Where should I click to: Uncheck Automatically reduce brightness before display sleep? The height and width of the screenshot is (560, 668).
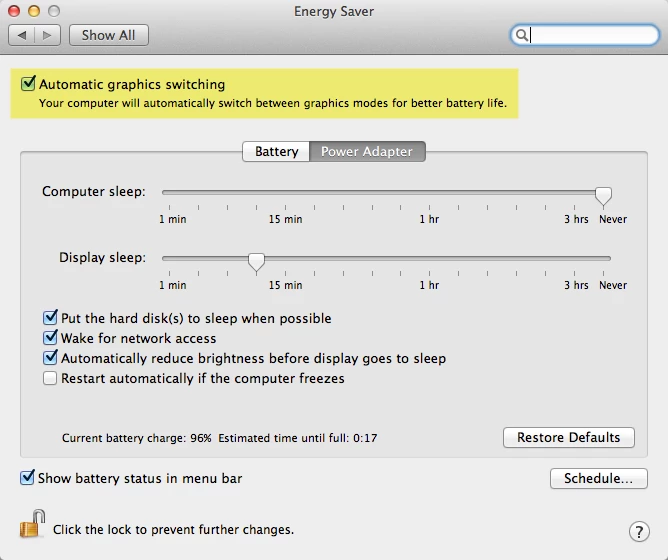click(50, 358)
